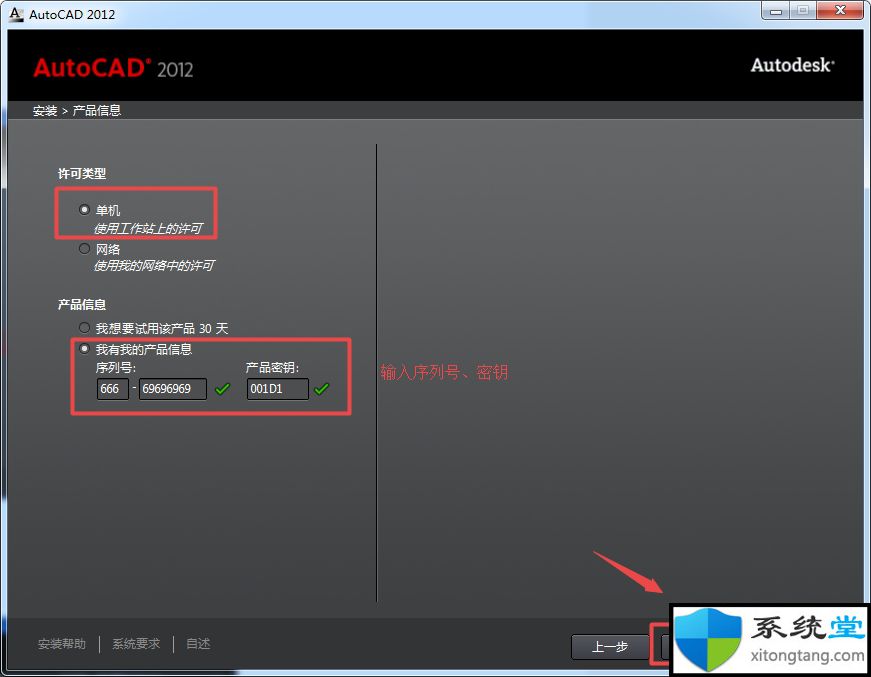Screen dimensions: 871x677
Task: Click the AutoCAD title bar app icon
Action: 16,14
